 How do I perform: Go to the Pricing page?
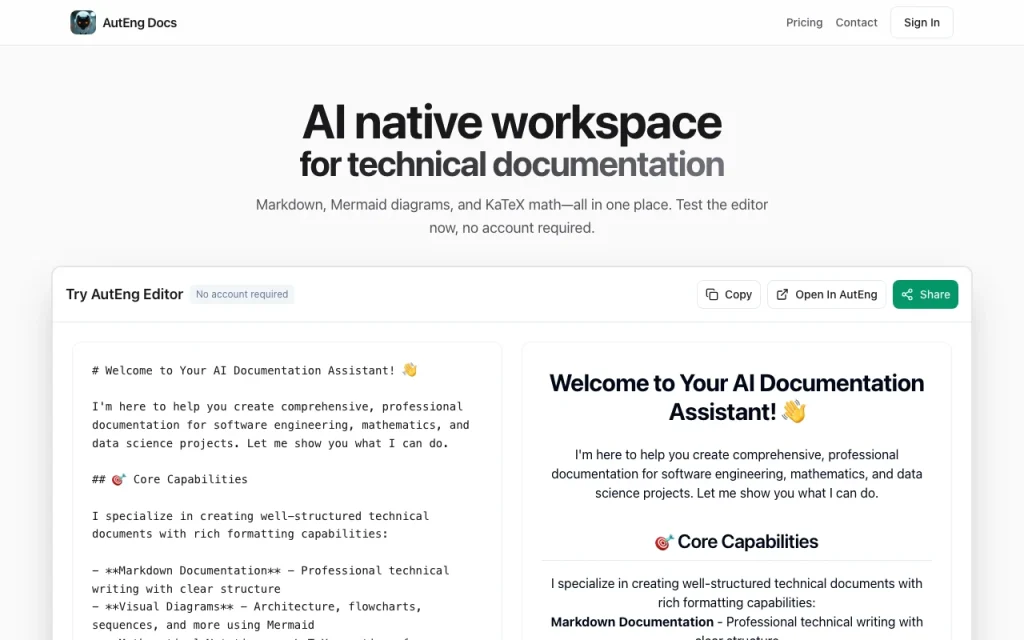point(804,22)
